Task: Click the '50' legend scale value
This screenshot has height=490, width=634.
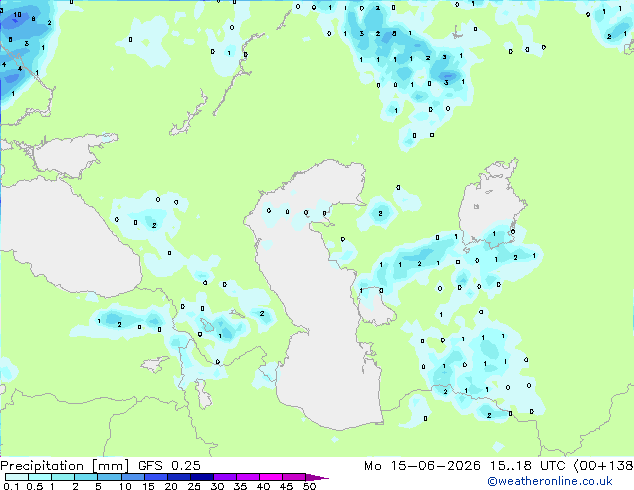Action: (x=309, y=486)
